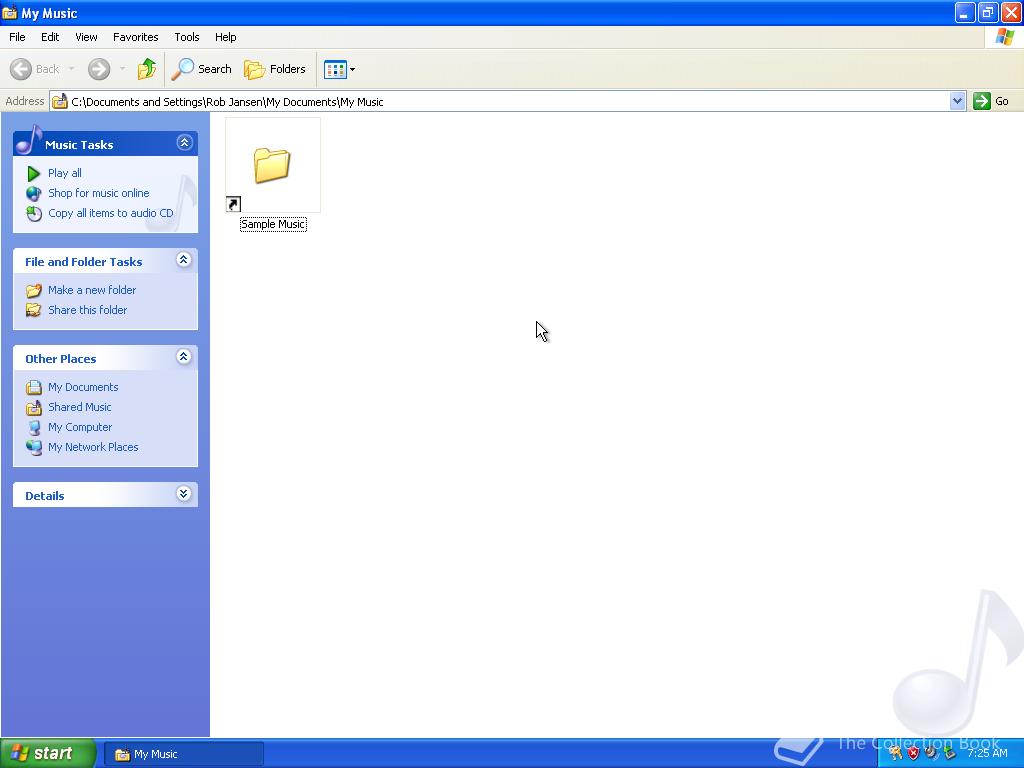
Task: Open the File menu
Action: click(x=16, y=37)
